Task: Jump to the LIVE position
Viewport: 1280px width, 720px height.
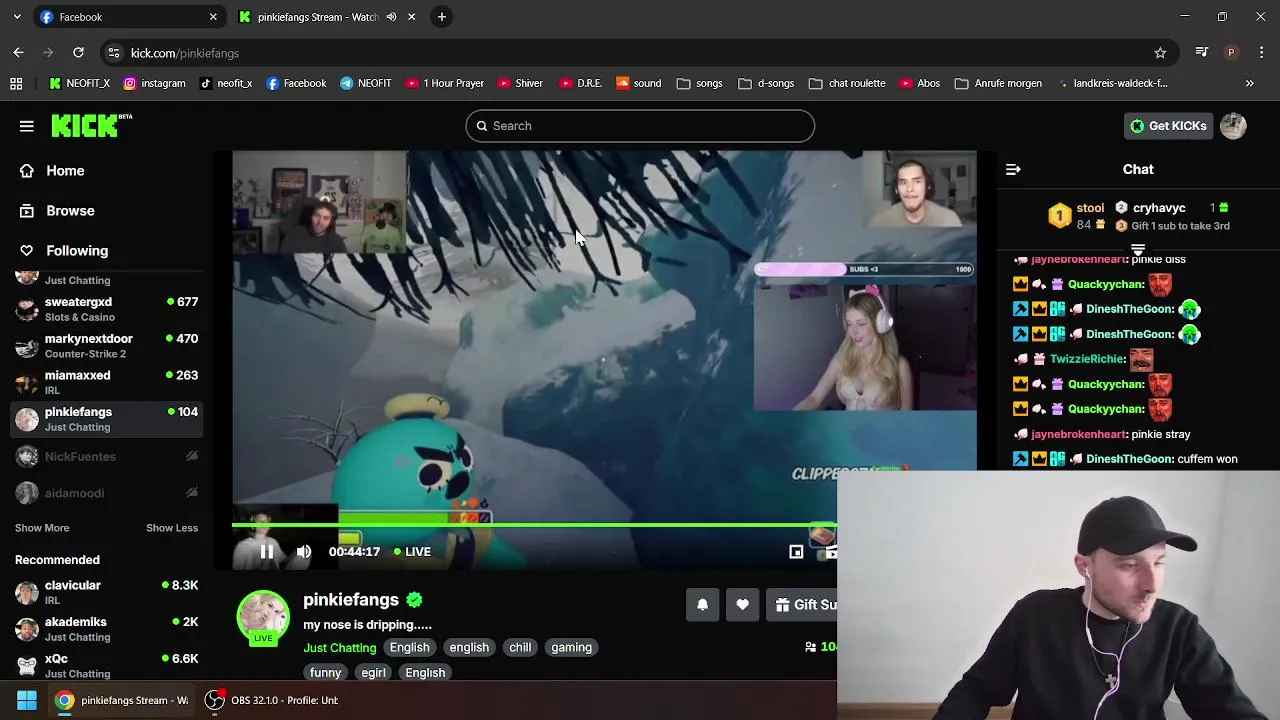Action: (x=412, y=552)
